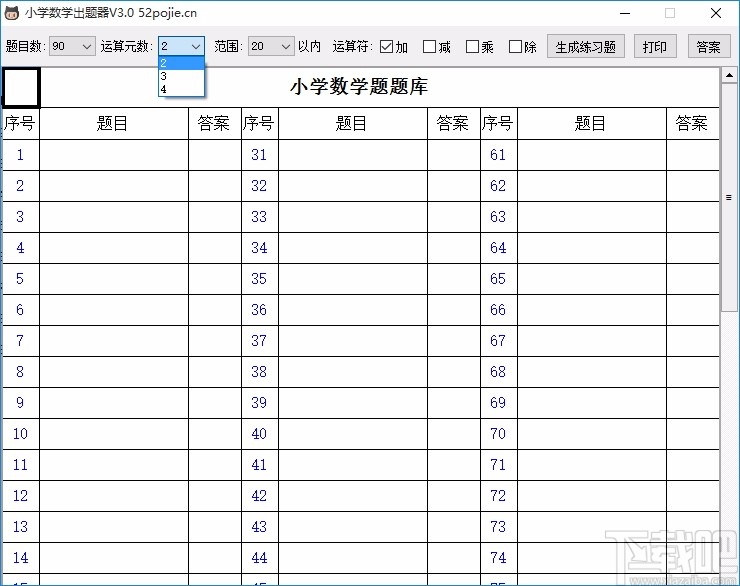Collapse the 运算元数 dropdown arrow
This screenshot has width=740, height=586.
[196, 46]
